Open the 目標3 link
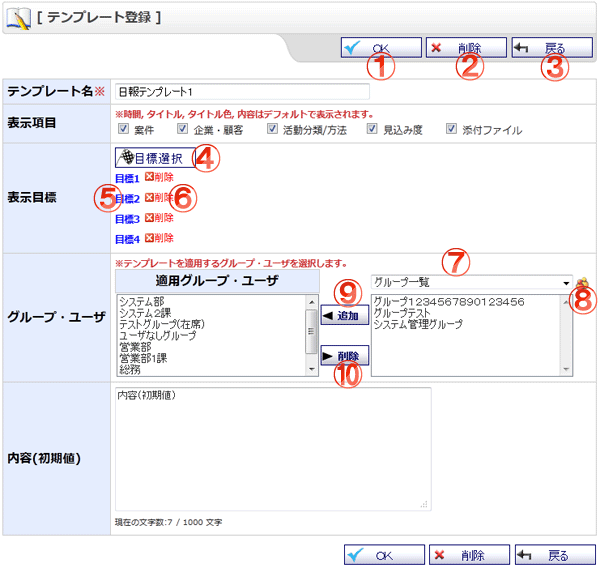Image resolution: width=600 pixels, height=568 pixels. tap(127, 219)
